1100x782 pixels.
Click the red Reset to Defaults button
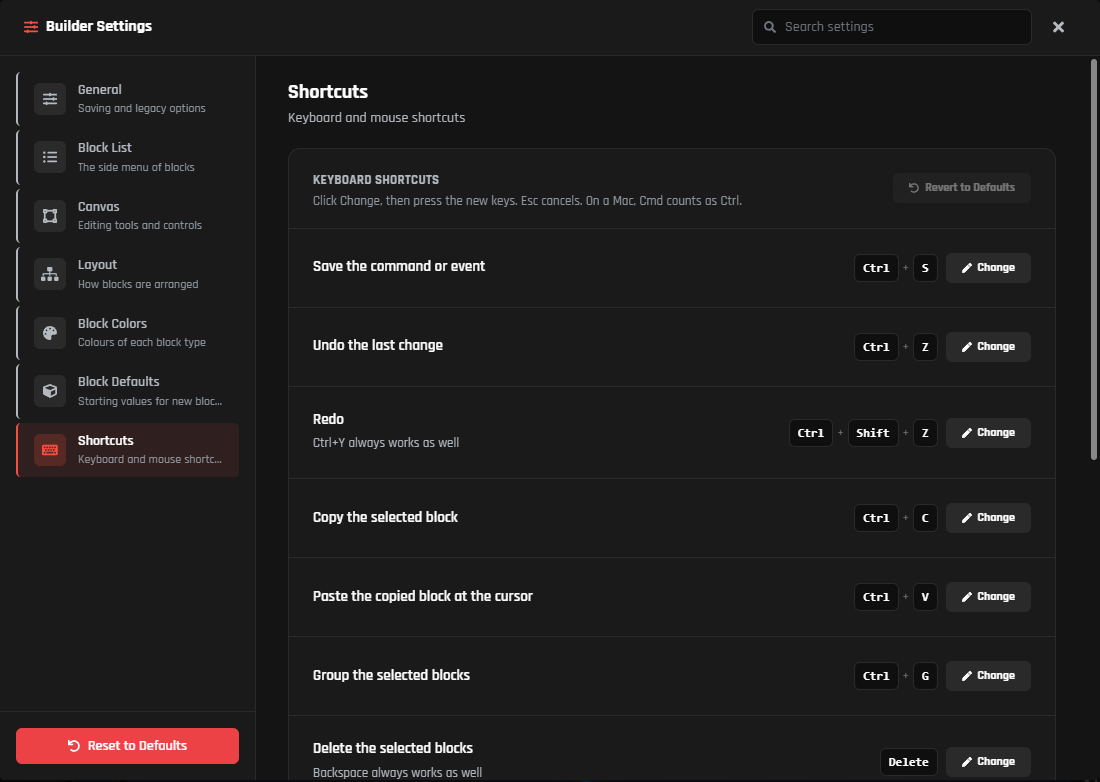pyautogui.click(x=128, y=746)
